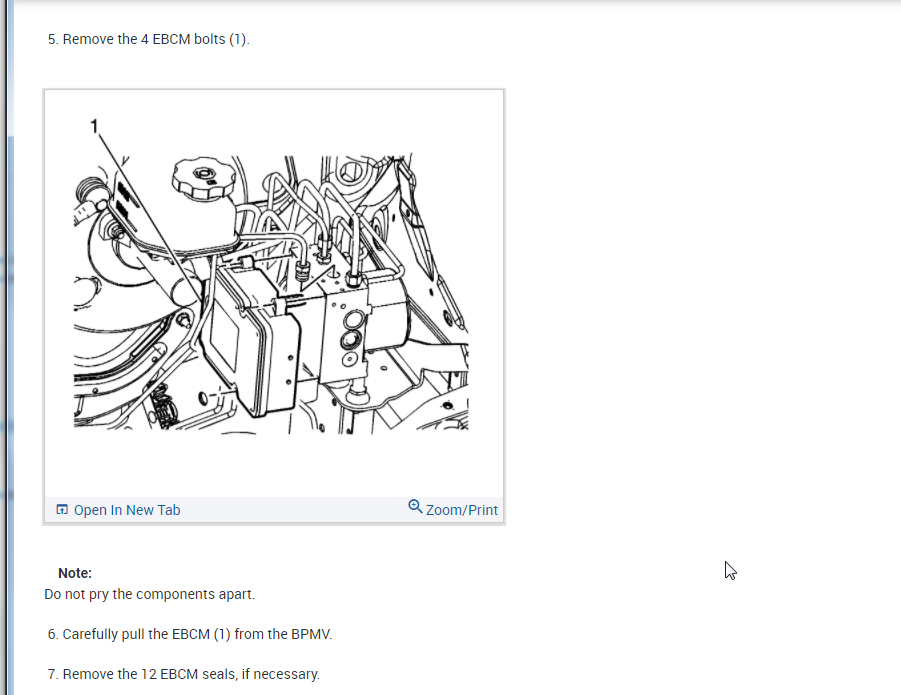Click the EBCM module in the diagram
Viewport: 901px width, 695px height.
251,339
